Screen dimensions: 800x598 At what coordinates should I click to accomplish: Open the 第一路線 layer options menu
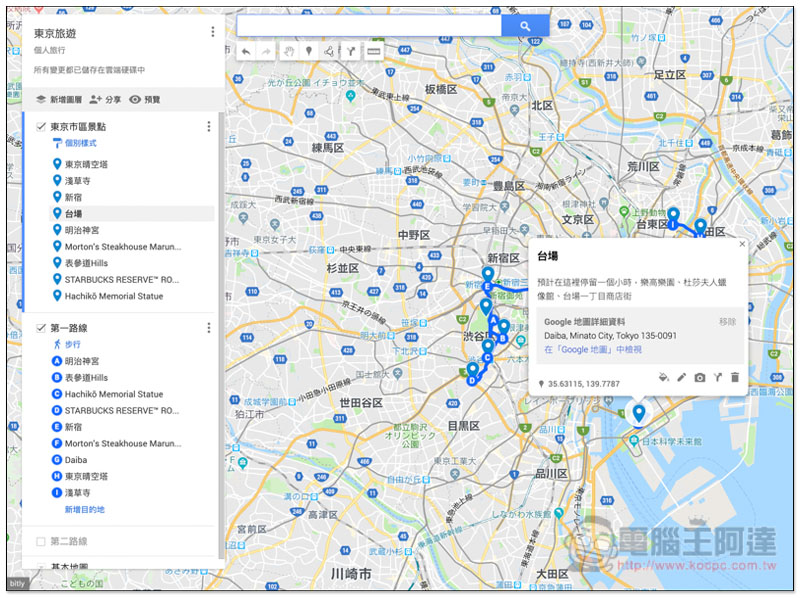209,328
